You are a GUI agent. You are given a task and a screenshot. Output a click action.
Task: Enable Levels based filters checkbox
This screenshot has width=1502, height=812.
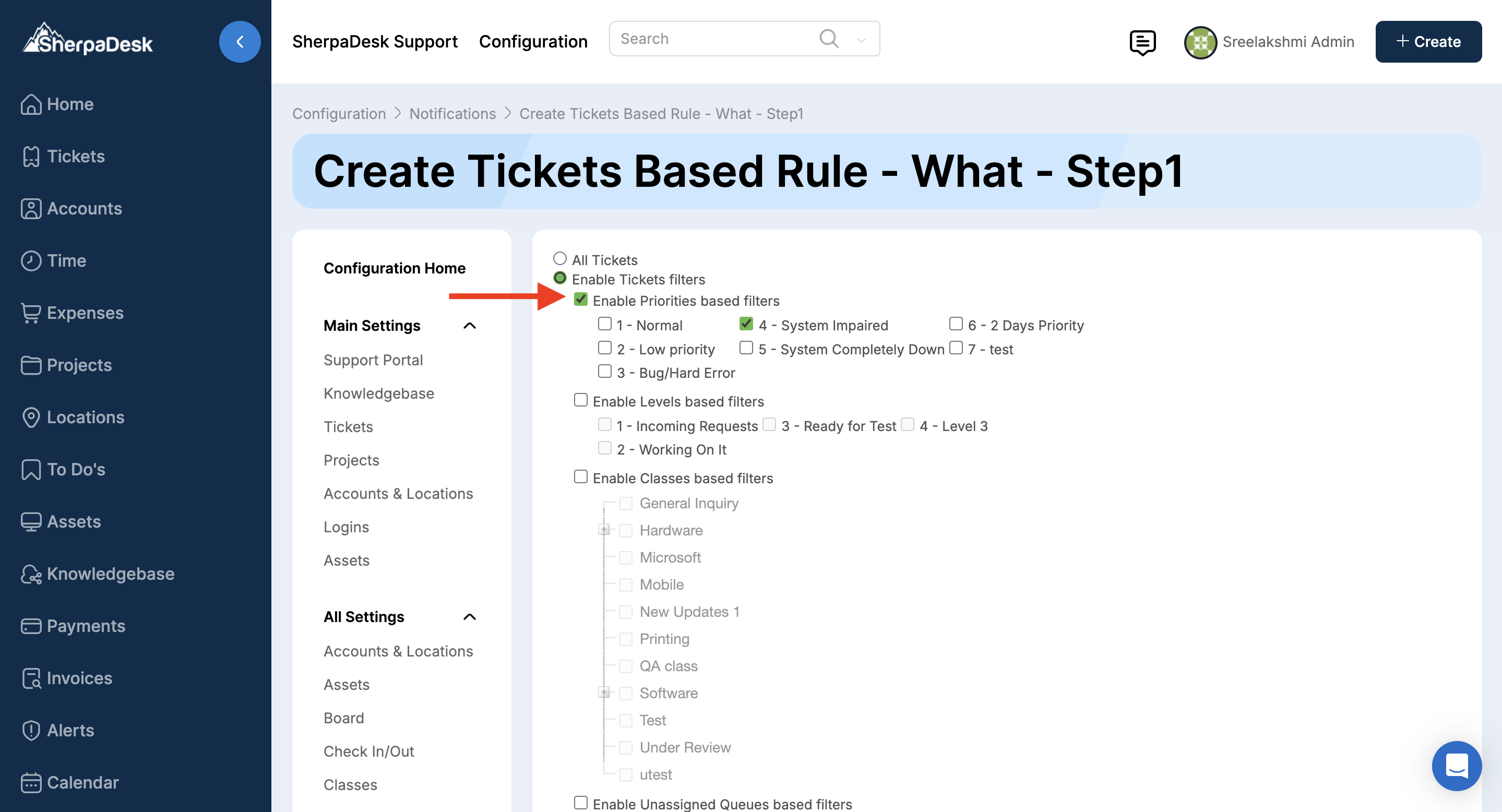(x=581, y=400)
